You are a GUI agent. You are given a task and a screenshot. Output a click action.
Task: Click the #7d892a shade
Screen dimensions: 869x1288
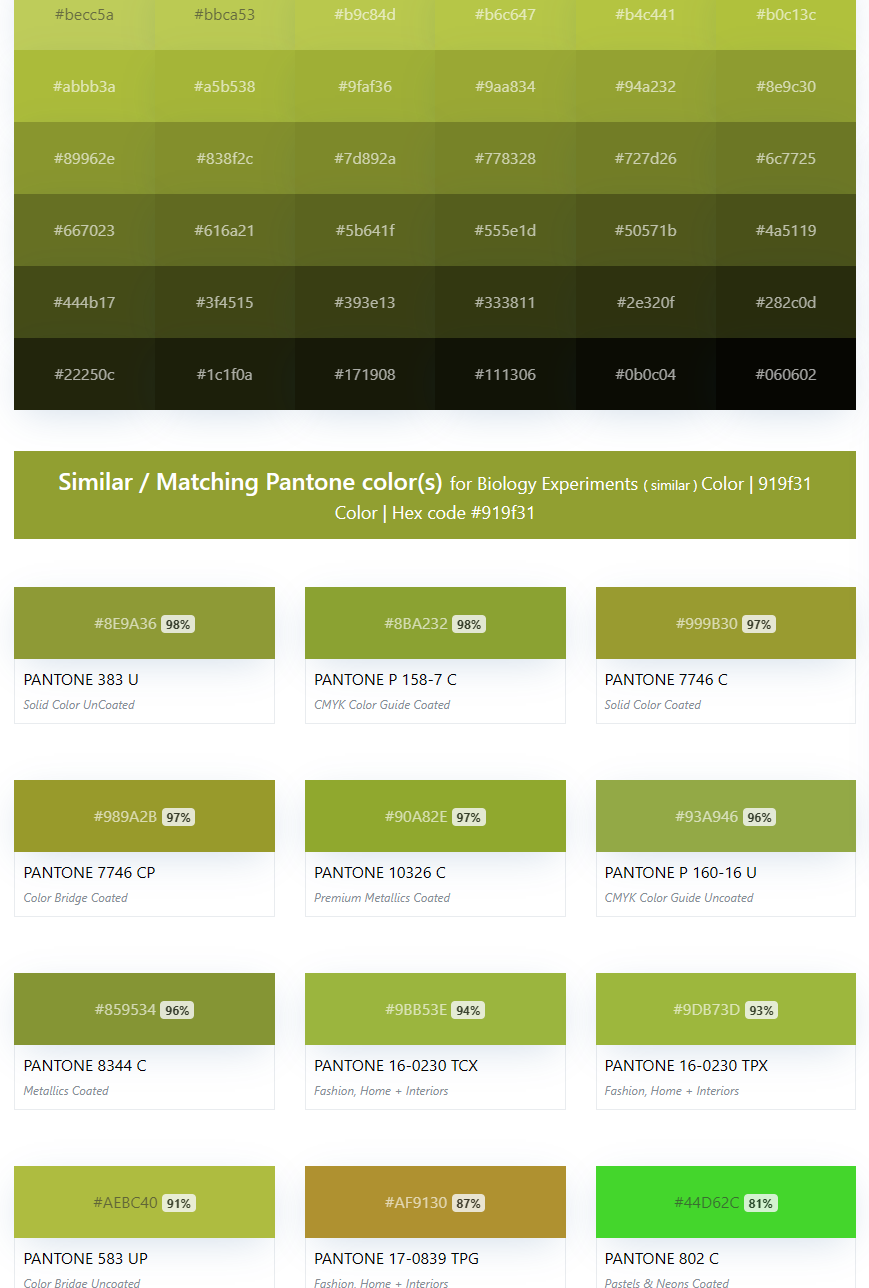(365, 158)
